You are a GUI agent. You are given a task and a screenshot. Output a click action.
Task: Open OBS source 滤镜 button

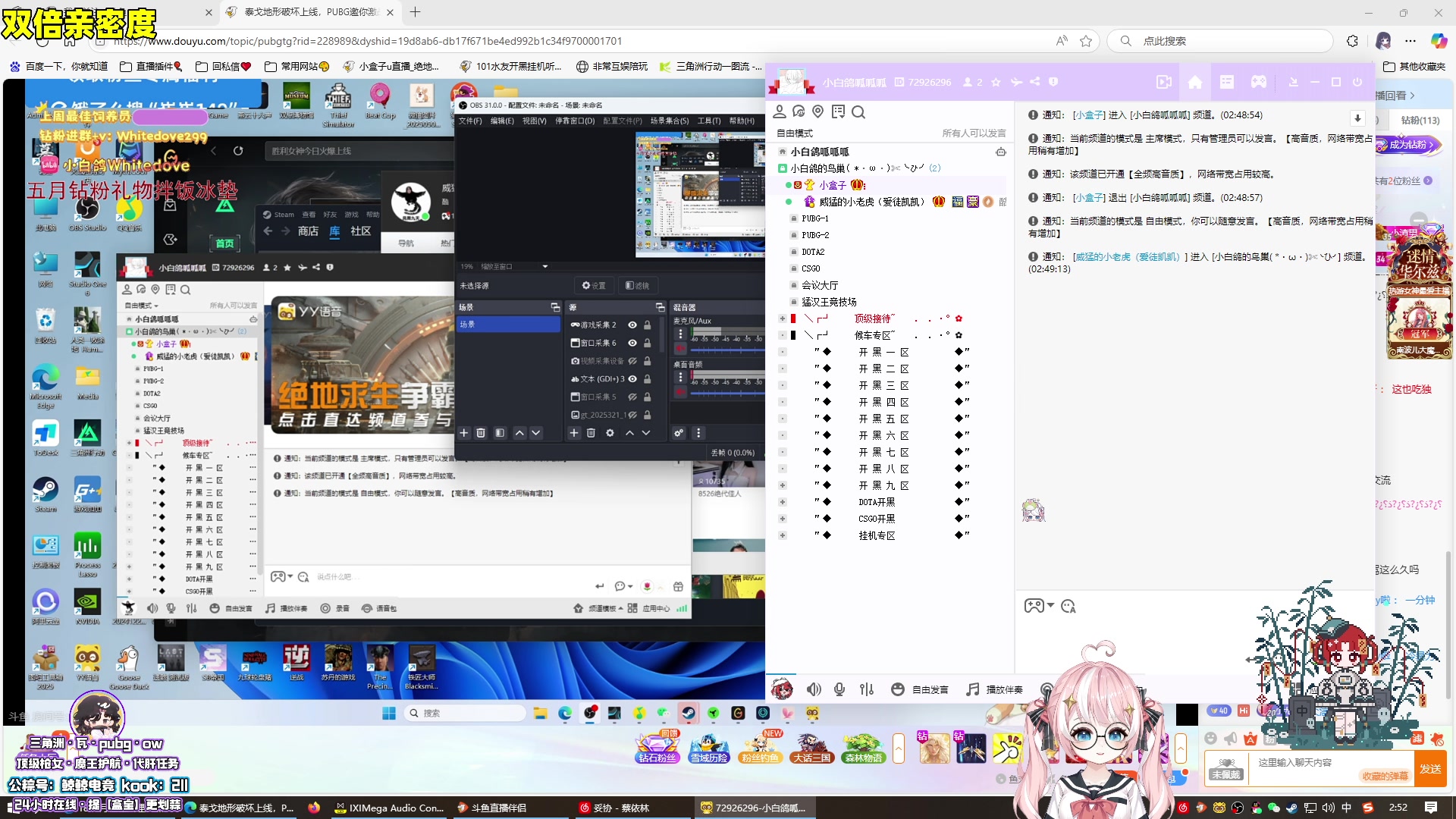[x=637, y=286]
